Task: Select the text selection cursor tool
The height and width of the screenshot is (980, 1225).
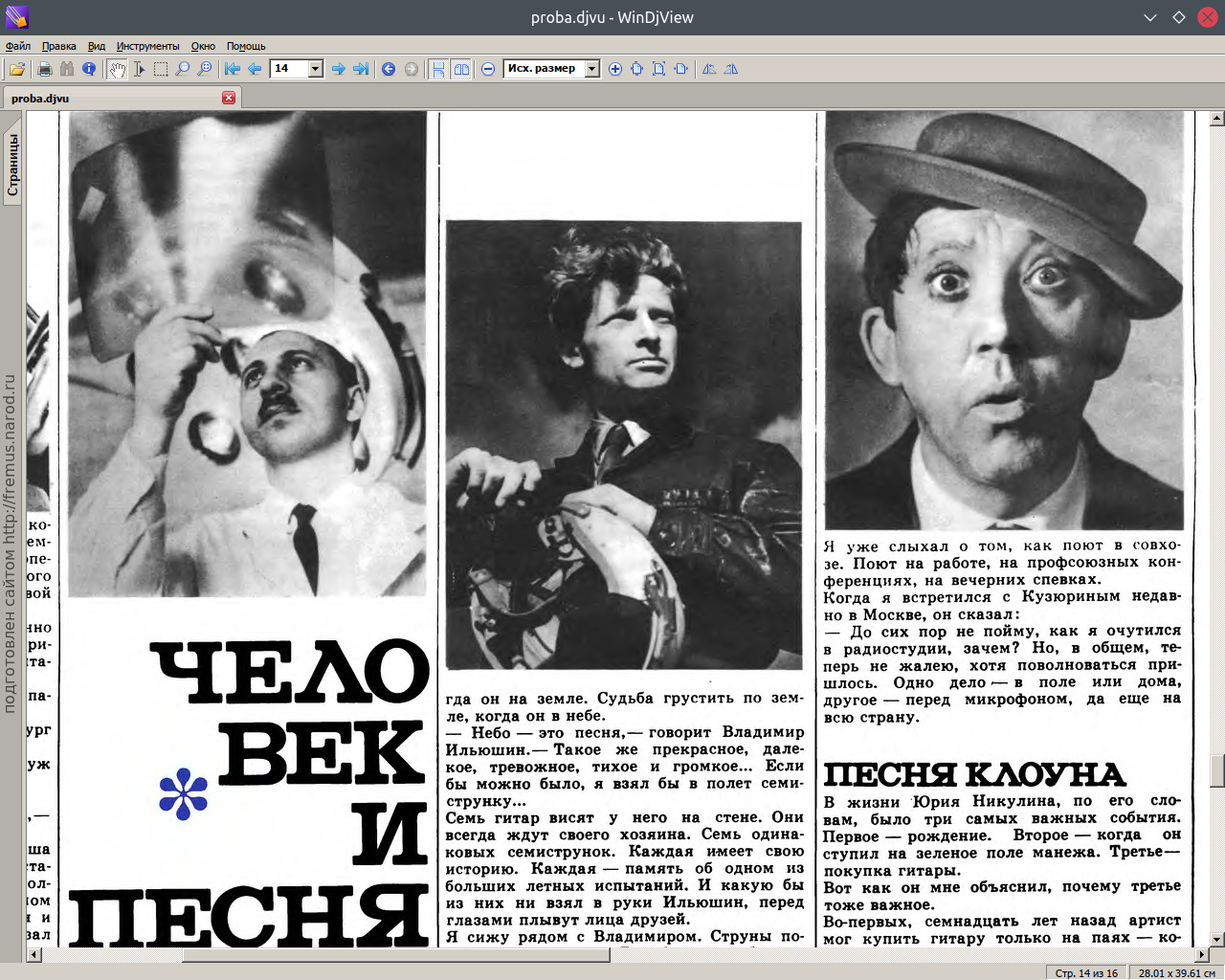Action: [139, 69]
